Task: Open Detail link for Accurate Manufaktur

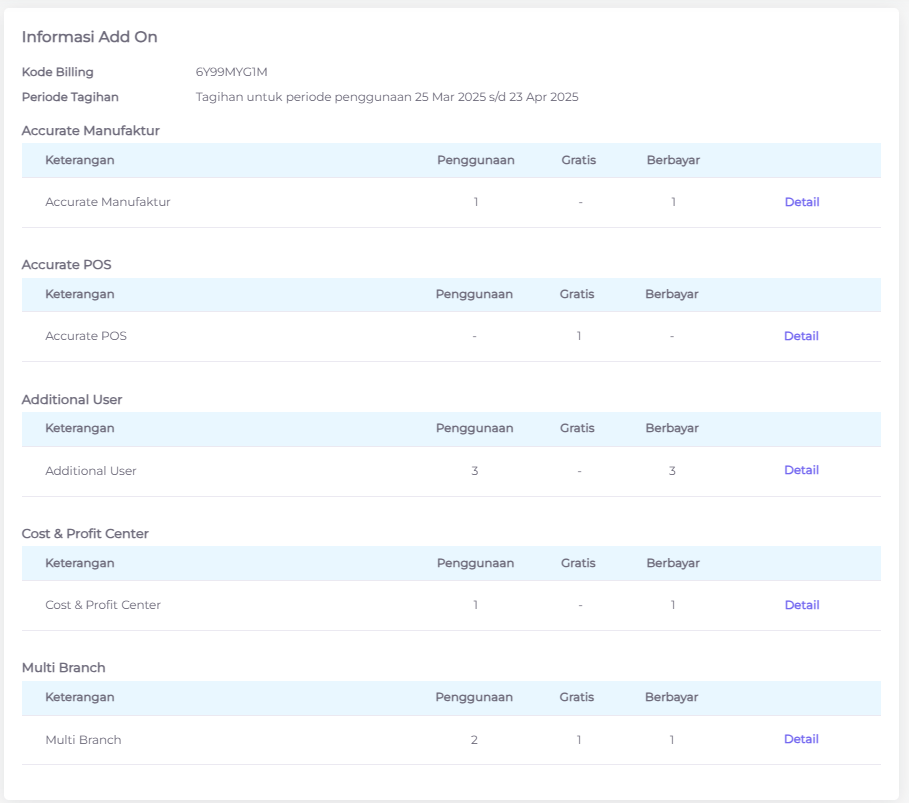Action: coord(801,202)
